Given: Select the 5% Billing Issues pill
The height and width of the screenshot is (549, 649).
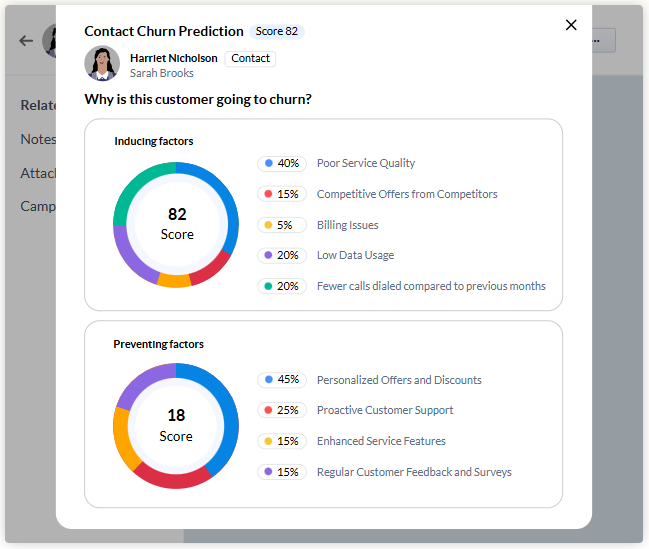Looking at the screenshot, I should pos(282,225).
